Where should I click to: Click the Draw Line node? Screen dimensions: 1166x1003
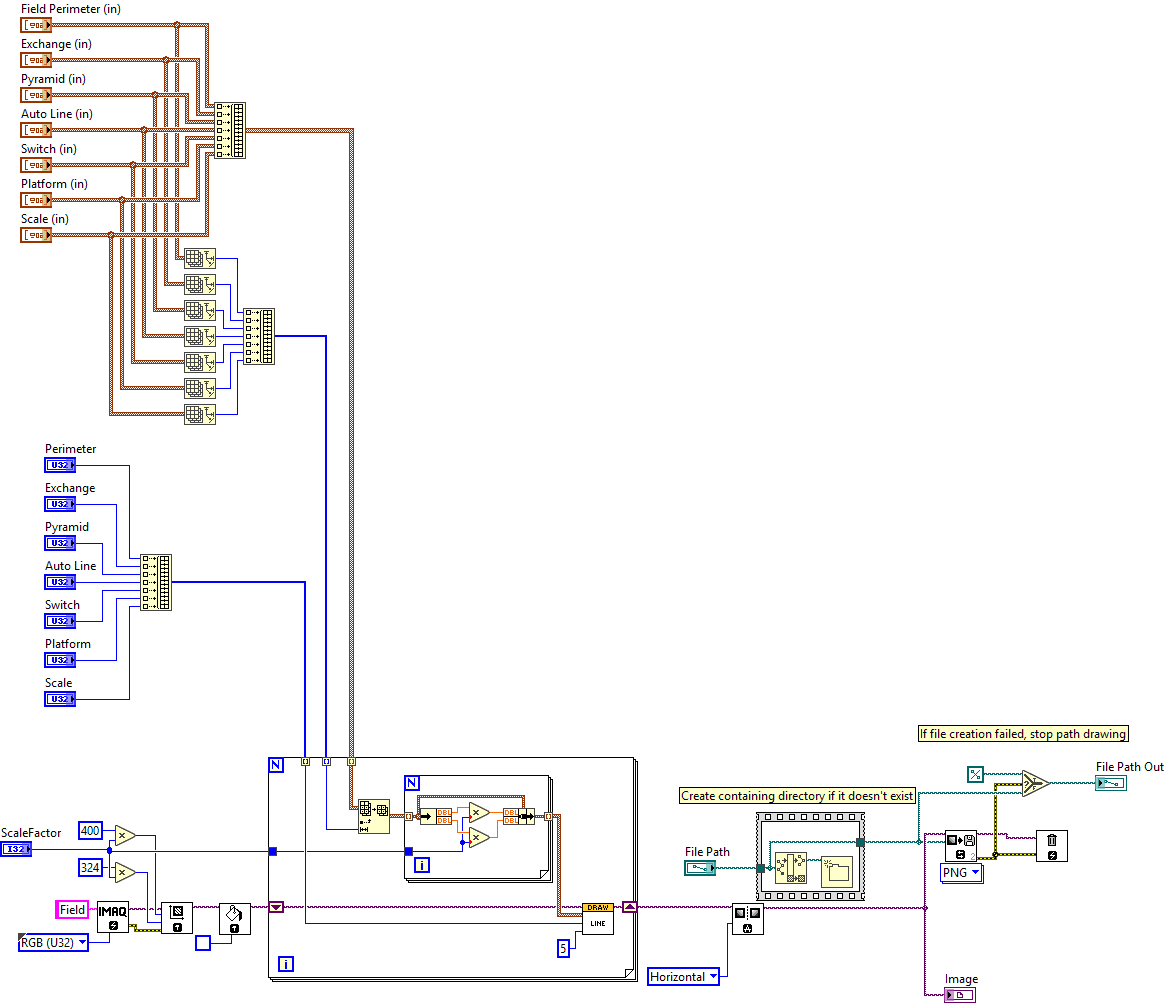[x=597, y=919]
